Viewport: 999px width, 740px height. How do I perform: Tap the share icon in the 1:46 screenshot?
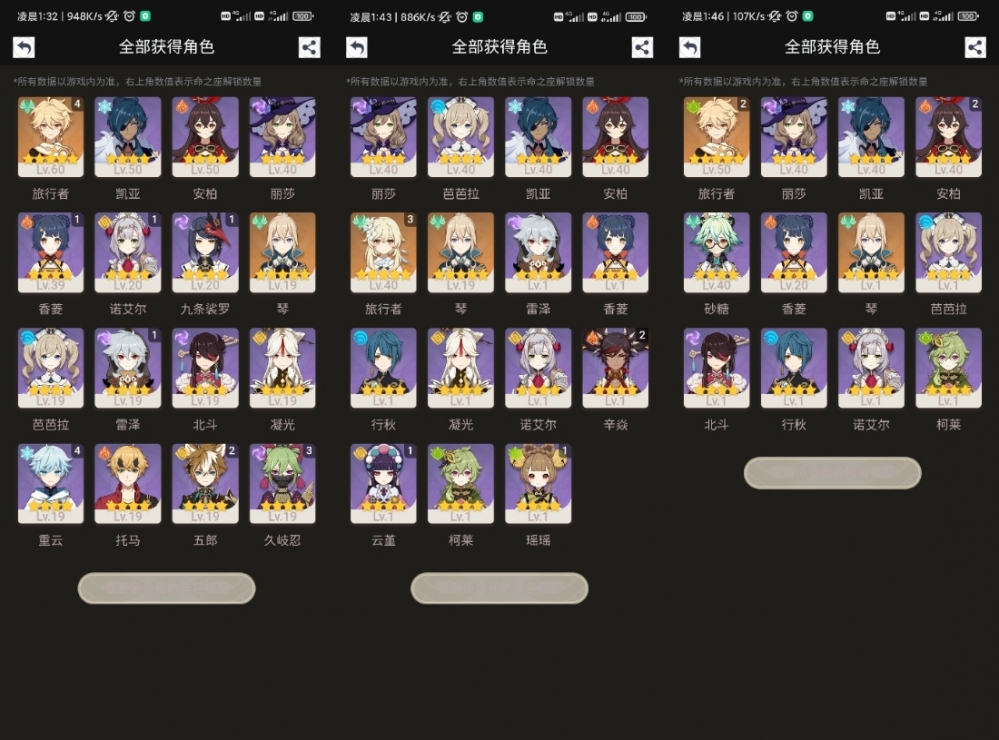(x=975, y=47)
